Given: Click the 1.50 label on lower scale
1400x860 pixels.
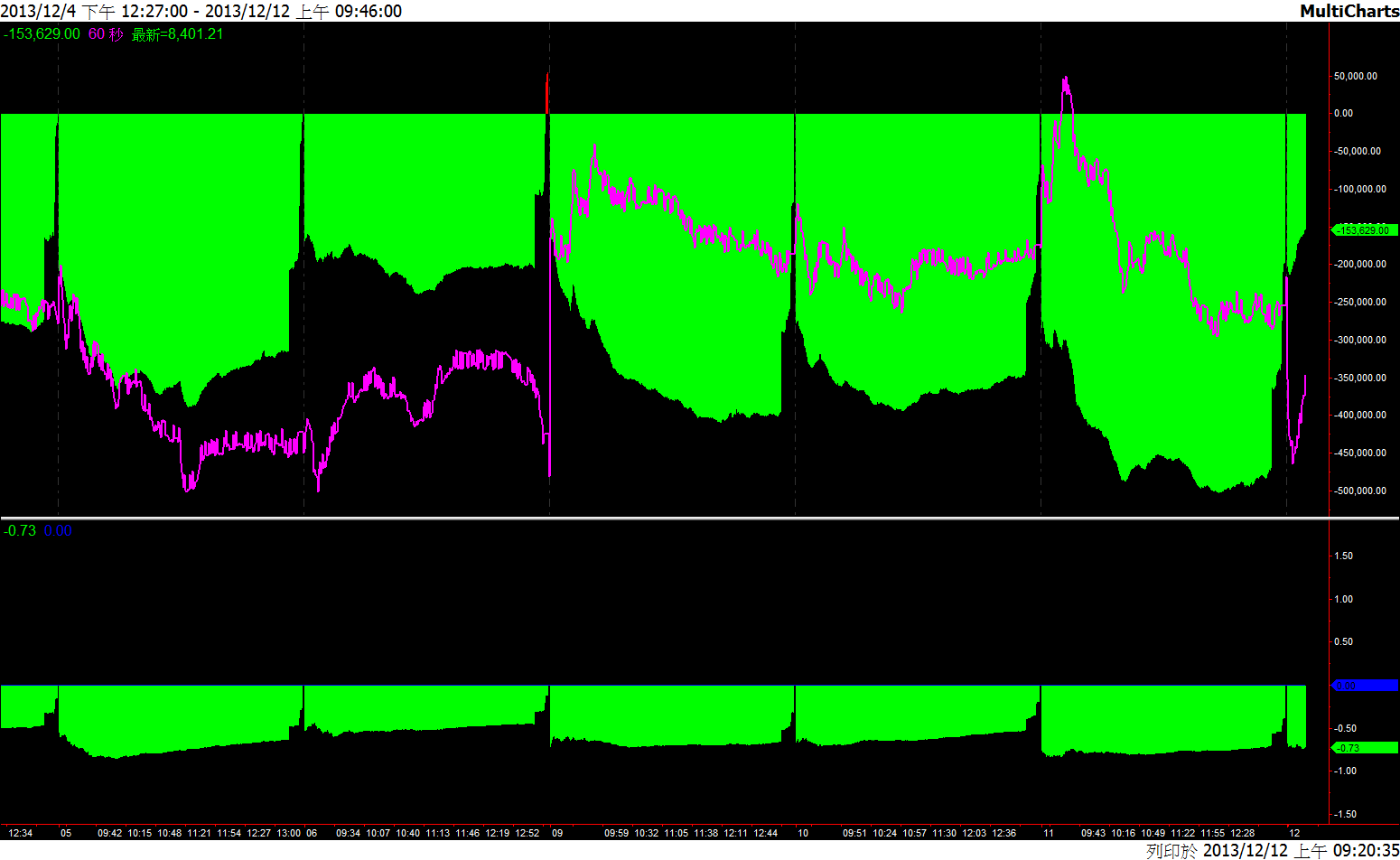Looking at the screenshot, I should (1343, 556).
